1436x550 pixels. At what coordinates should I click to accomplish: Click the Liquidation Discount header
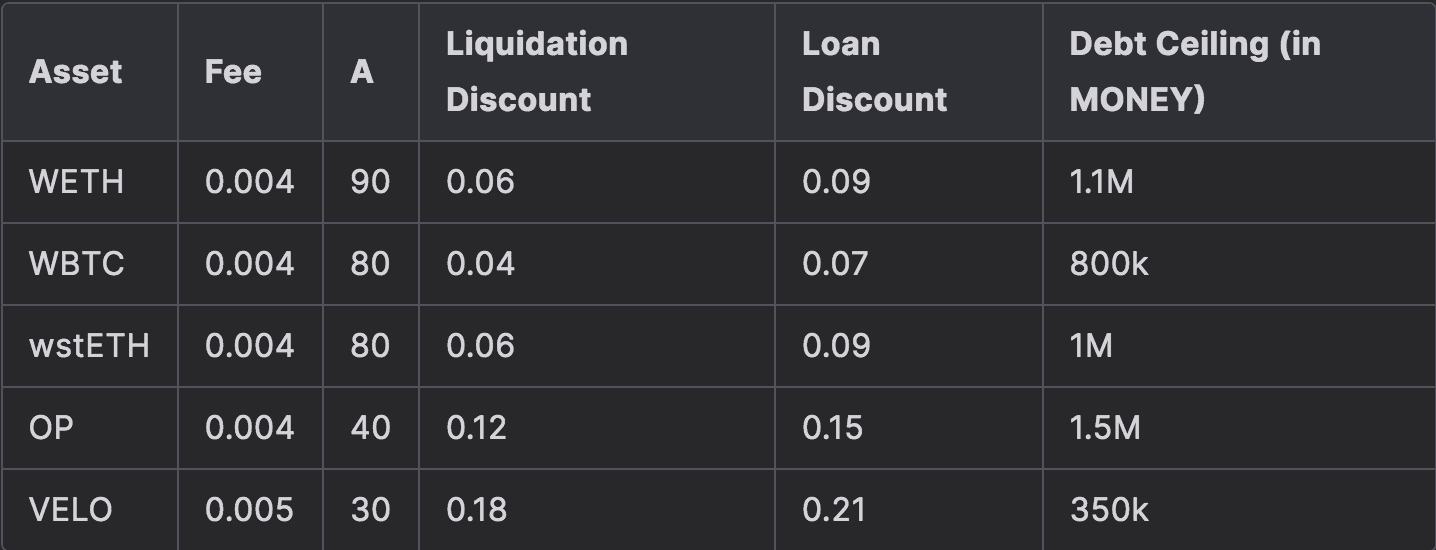(537, 72)
